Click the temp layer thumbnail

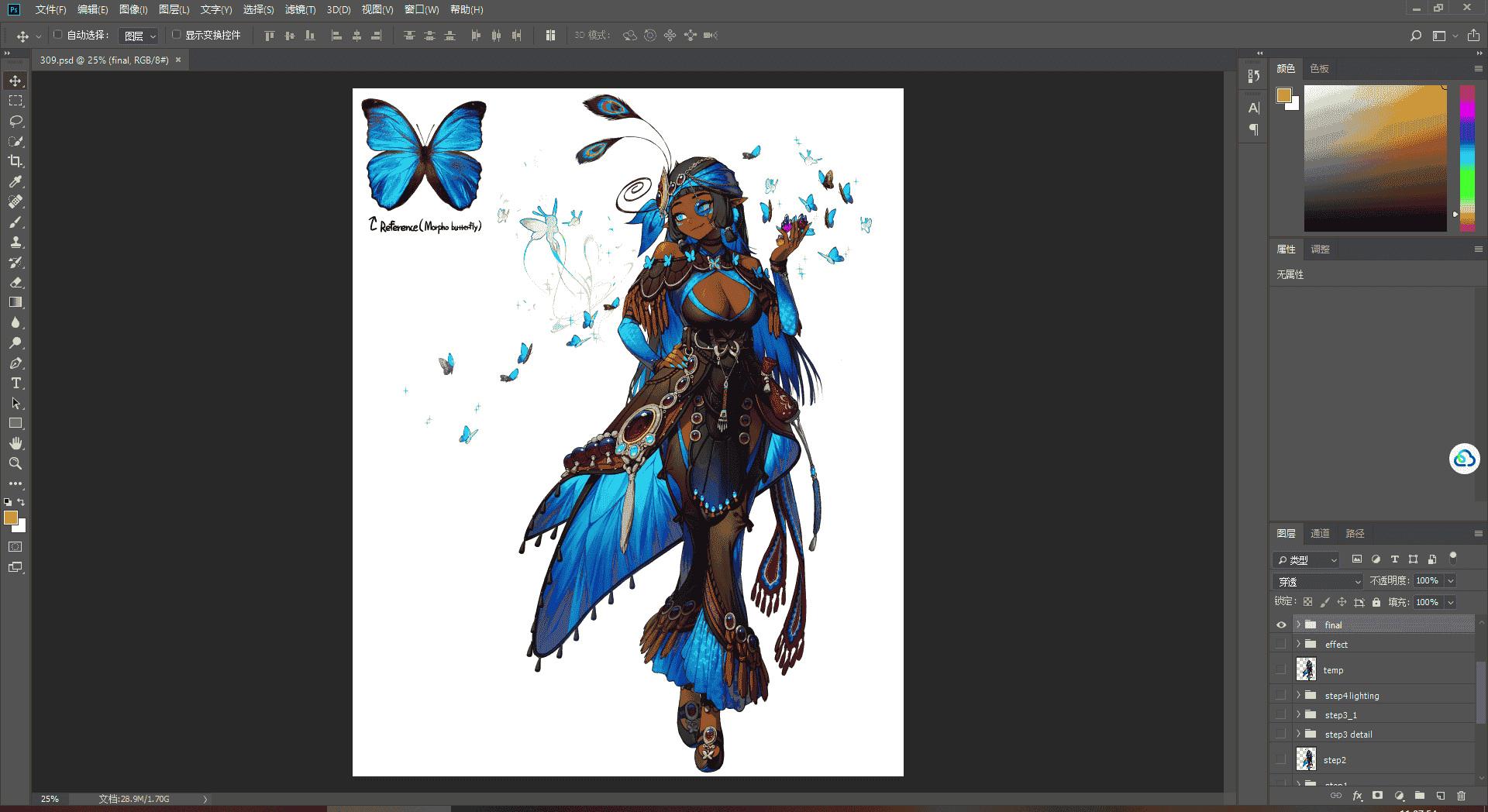[x=1306, y=669]
